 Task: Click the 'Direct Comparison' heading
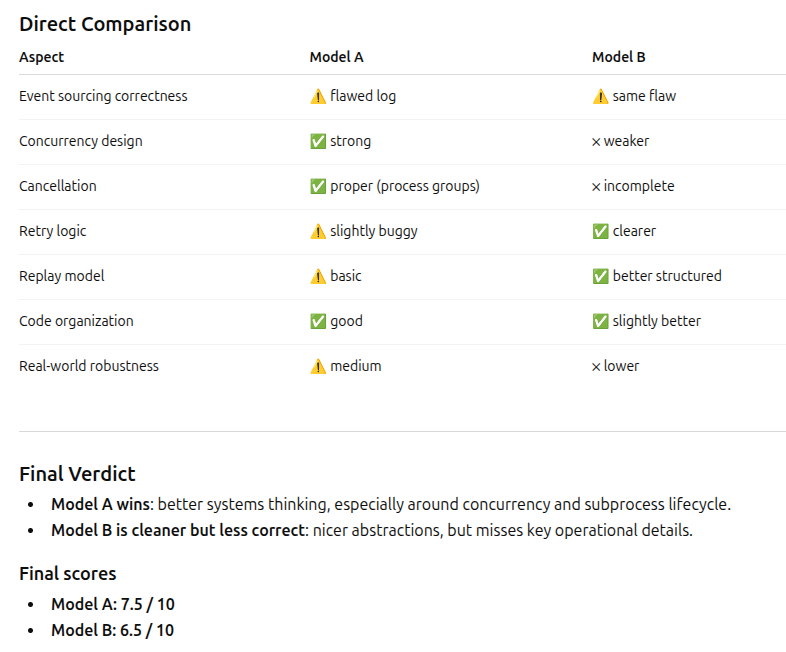[x=105, y=24]
